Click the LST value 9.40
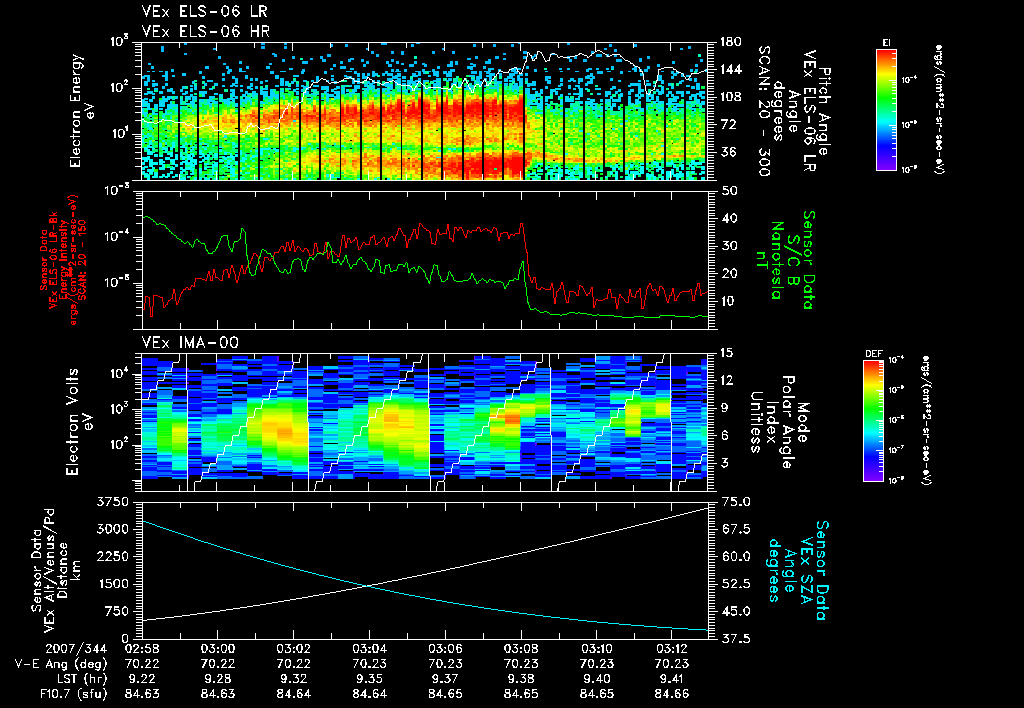Screen dimensions: 1024x708 point(596,679)
